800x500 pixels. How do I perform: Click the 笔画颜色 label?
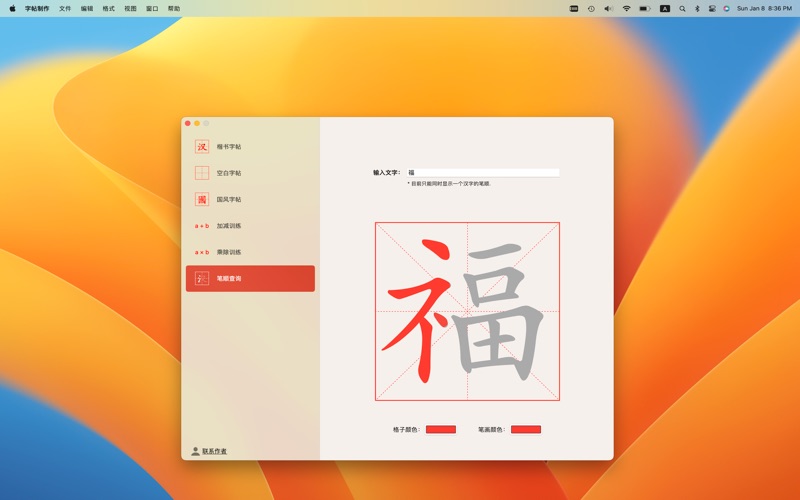492,430
